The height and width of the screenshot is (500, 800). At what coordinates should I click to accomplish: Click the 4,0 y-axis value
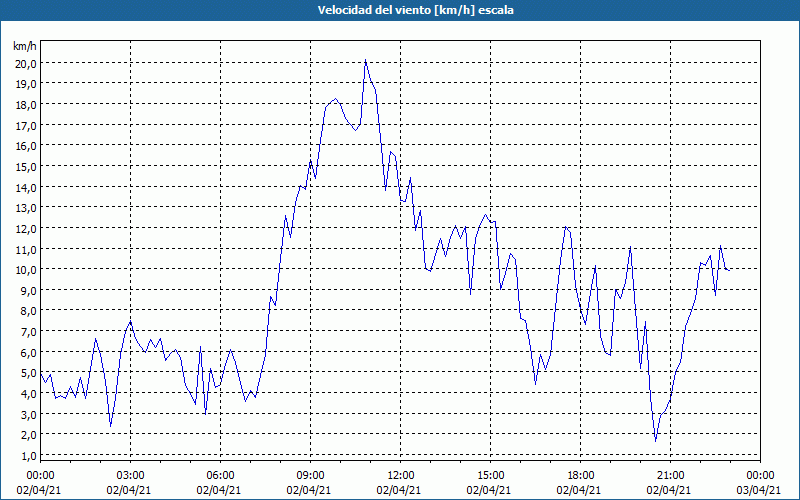(x=28, y=393)
